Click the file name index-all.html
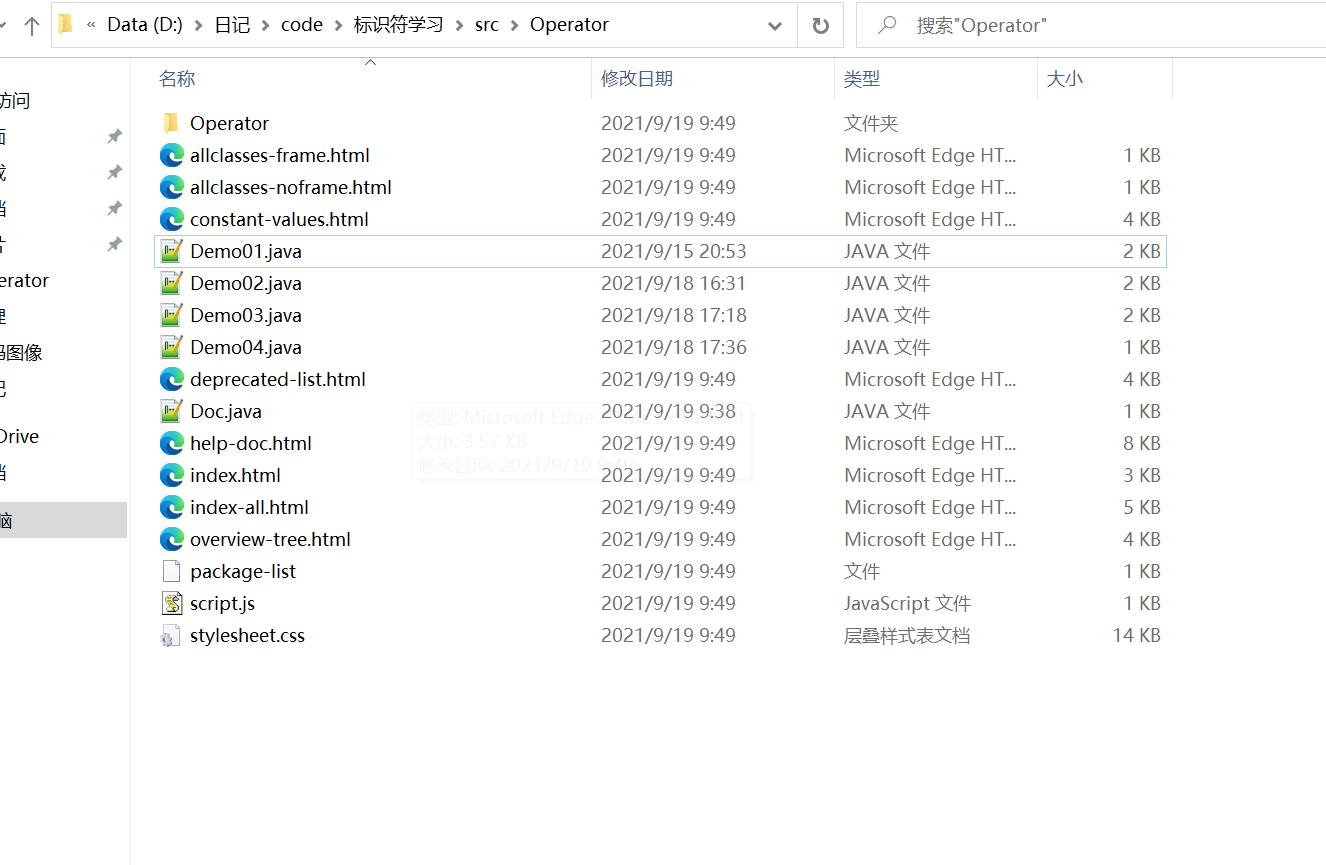This screenshot has width=1326, height=865. pos(249,507)
